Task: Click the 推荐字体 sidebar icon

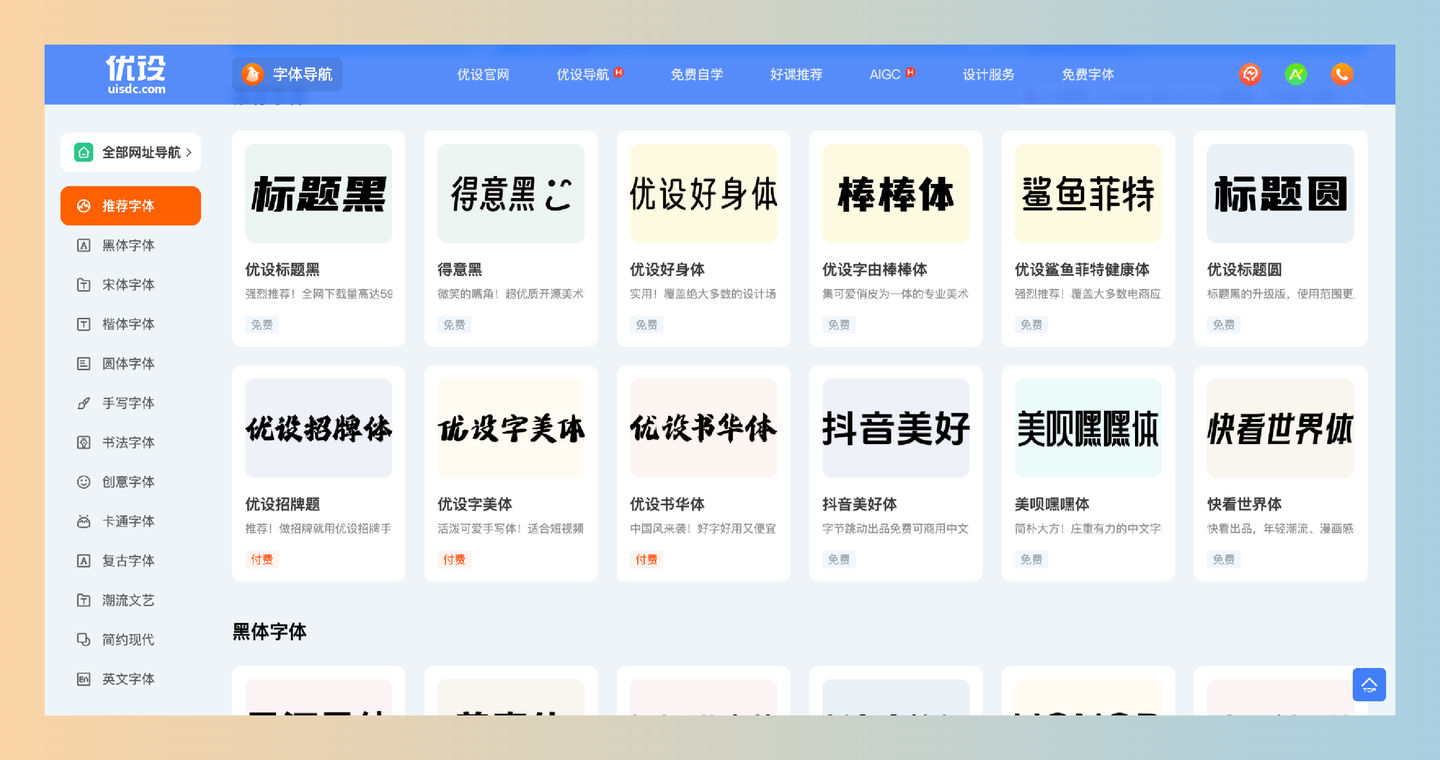Action: [84, 206]
